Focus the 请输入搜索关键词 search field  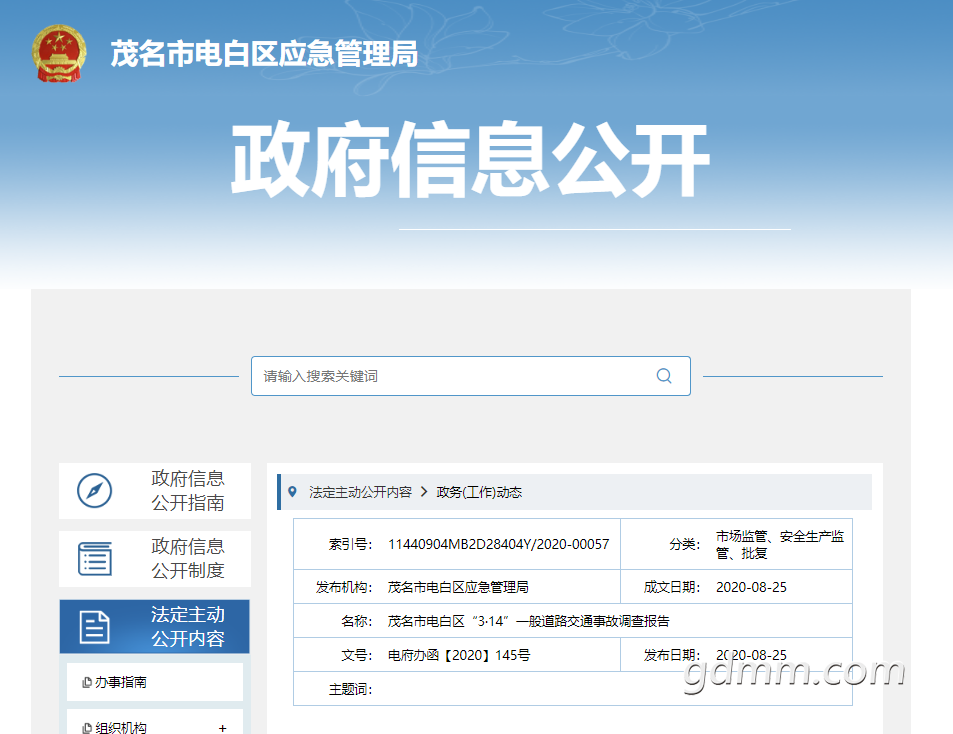pos(471,376)
